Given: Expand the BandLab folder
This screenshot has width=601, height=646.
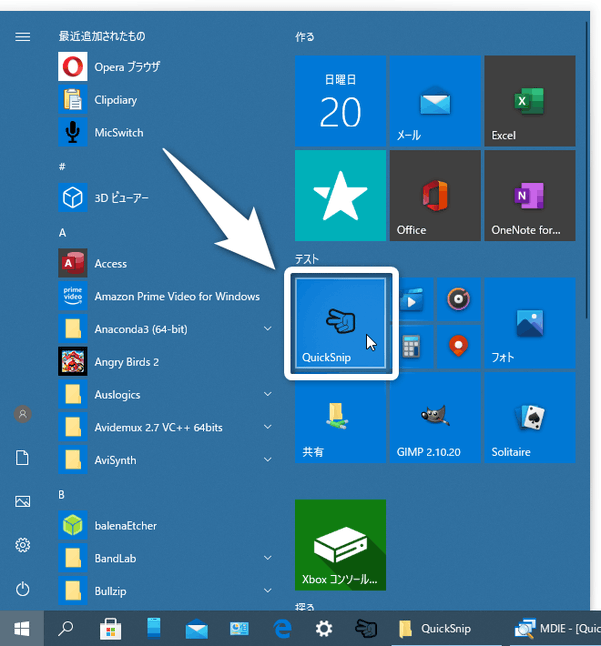Looking at the screenshot, I should coord(165,558).
